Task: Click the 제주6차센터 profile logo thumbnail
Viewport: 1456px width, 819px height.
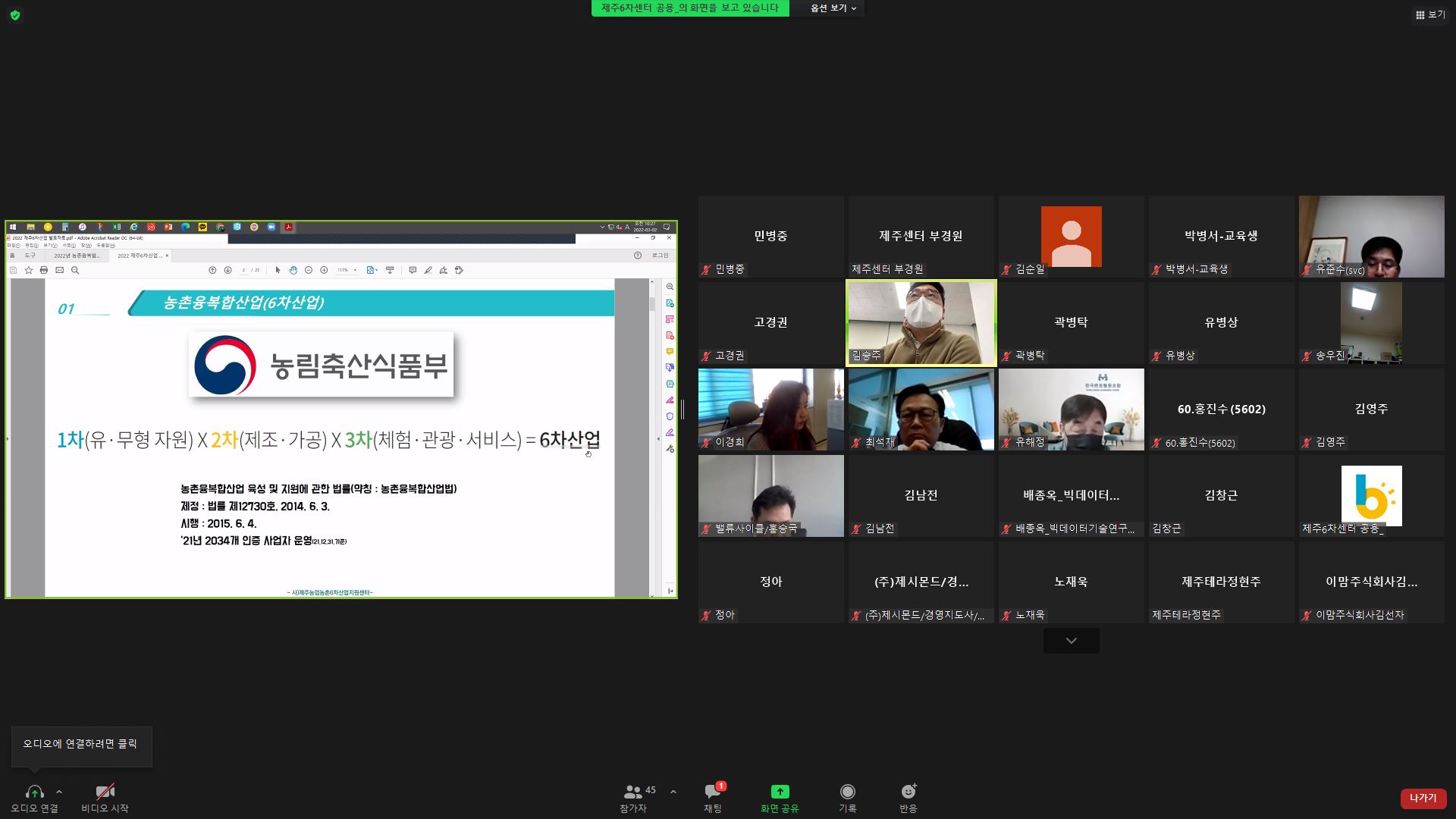Action: (1371, 495)
